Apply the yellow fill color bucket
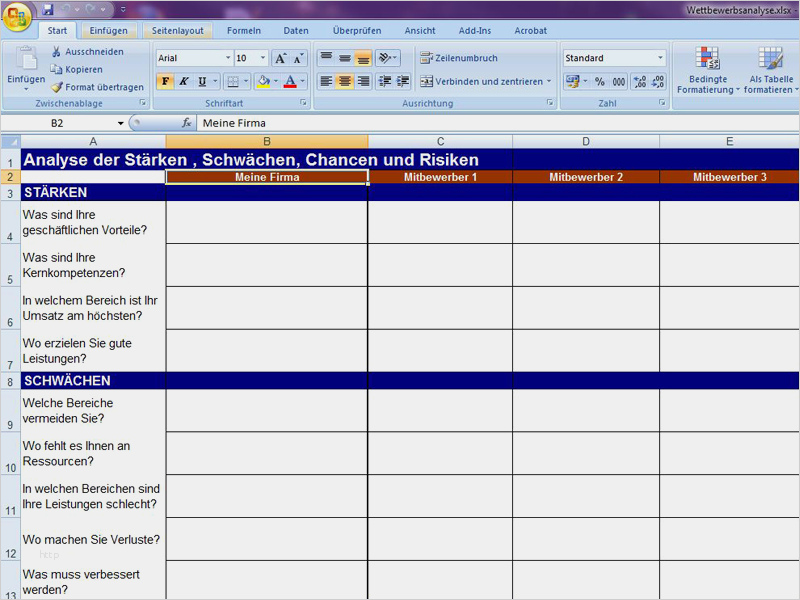The image size is (800, 600). tap(263, 82)
